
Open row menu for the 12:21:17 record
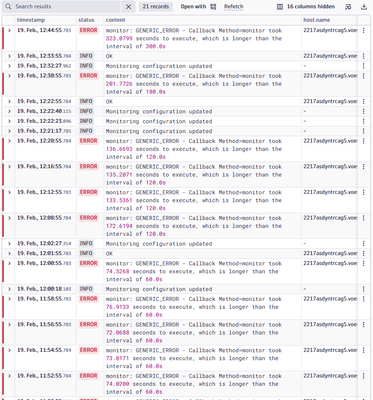click(x=363, y=131)
